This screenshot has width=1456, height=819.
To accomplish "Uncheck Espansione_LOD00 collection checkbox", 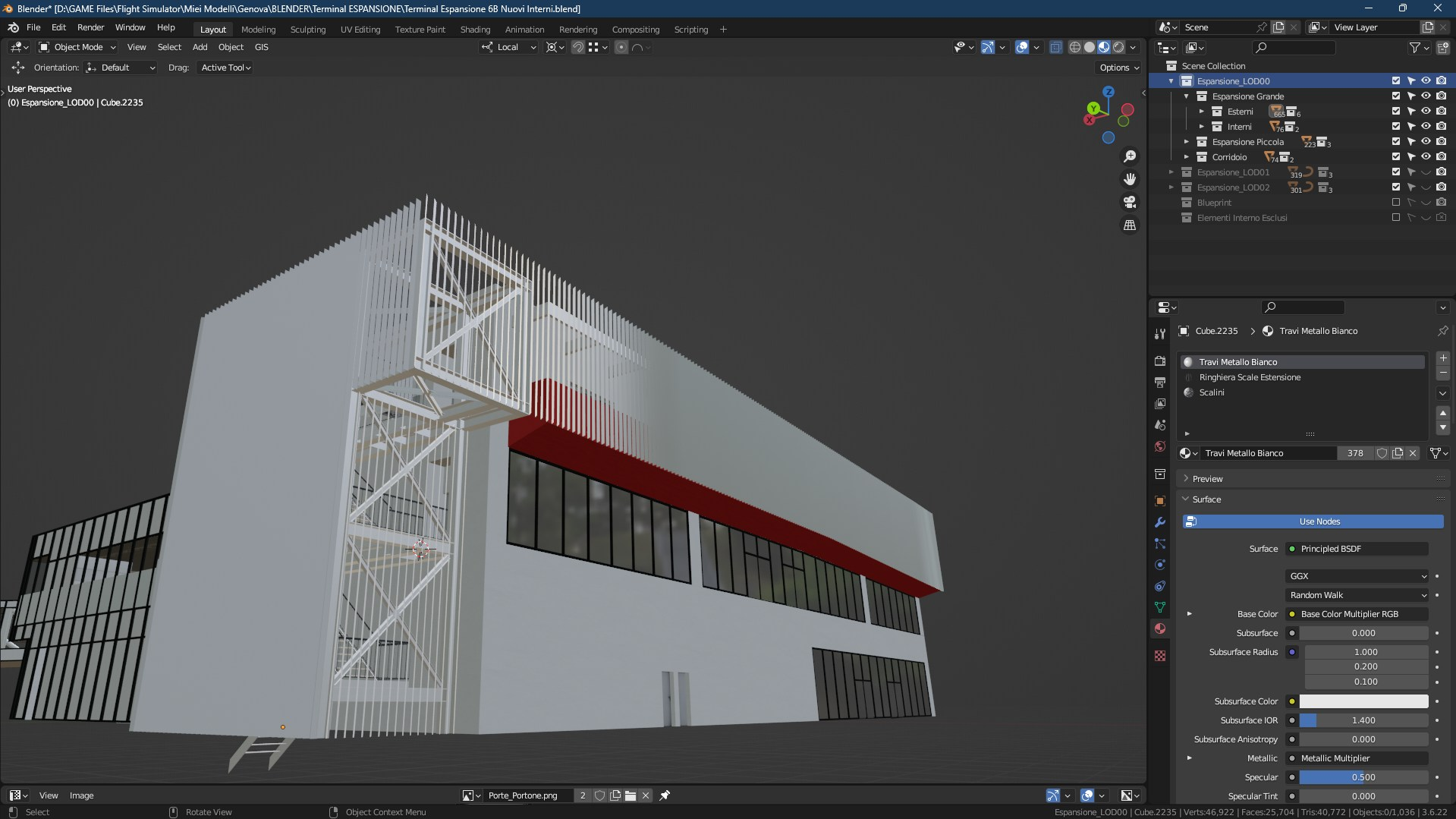I will tap(1395, 81).
